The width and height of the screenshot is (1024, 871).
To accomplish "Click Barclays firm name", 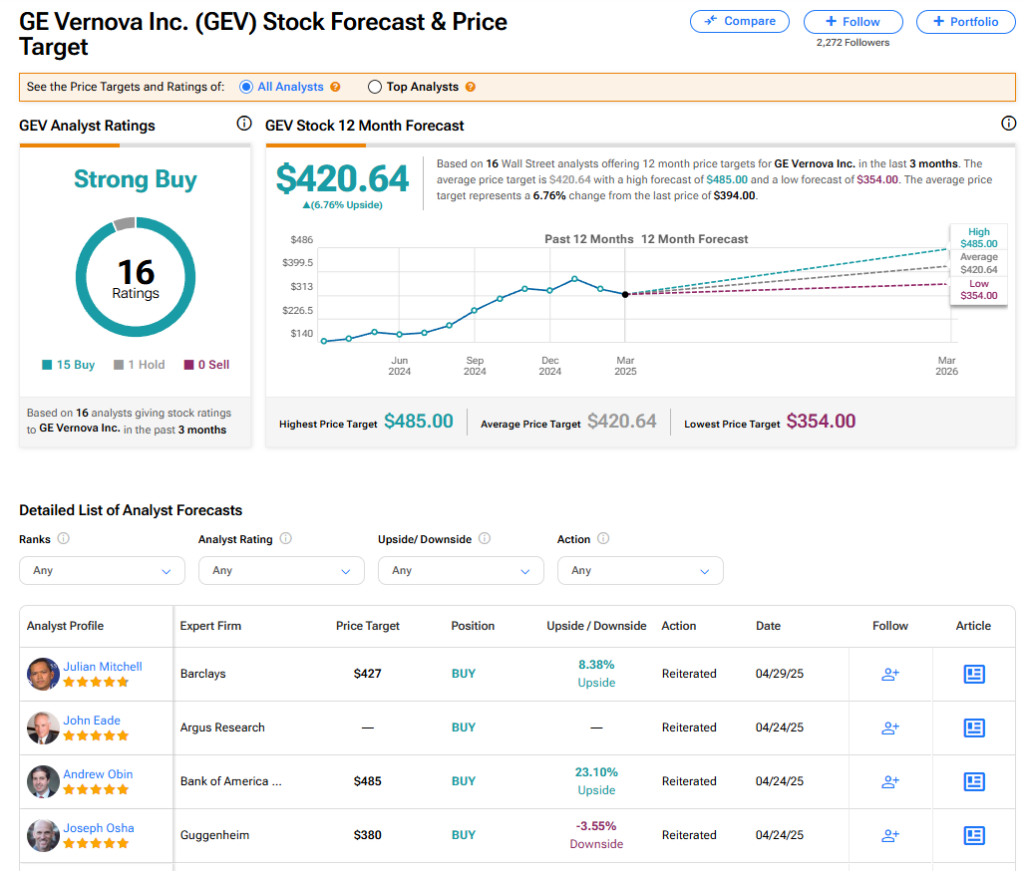I will [x=203, y=674].
